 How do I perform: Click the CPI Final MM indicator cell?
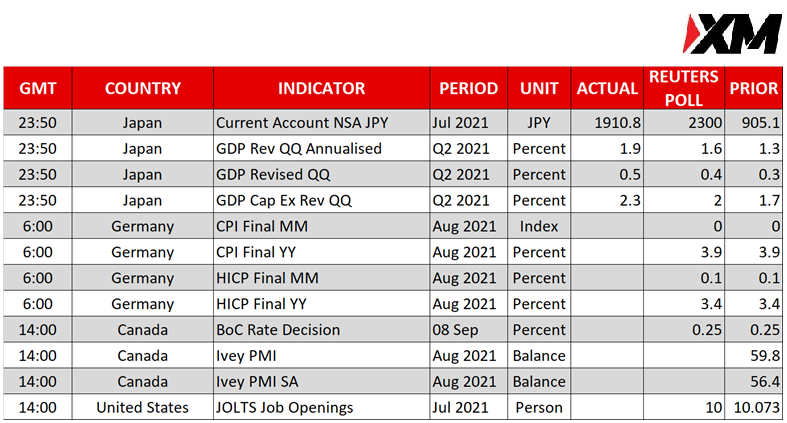321,226
